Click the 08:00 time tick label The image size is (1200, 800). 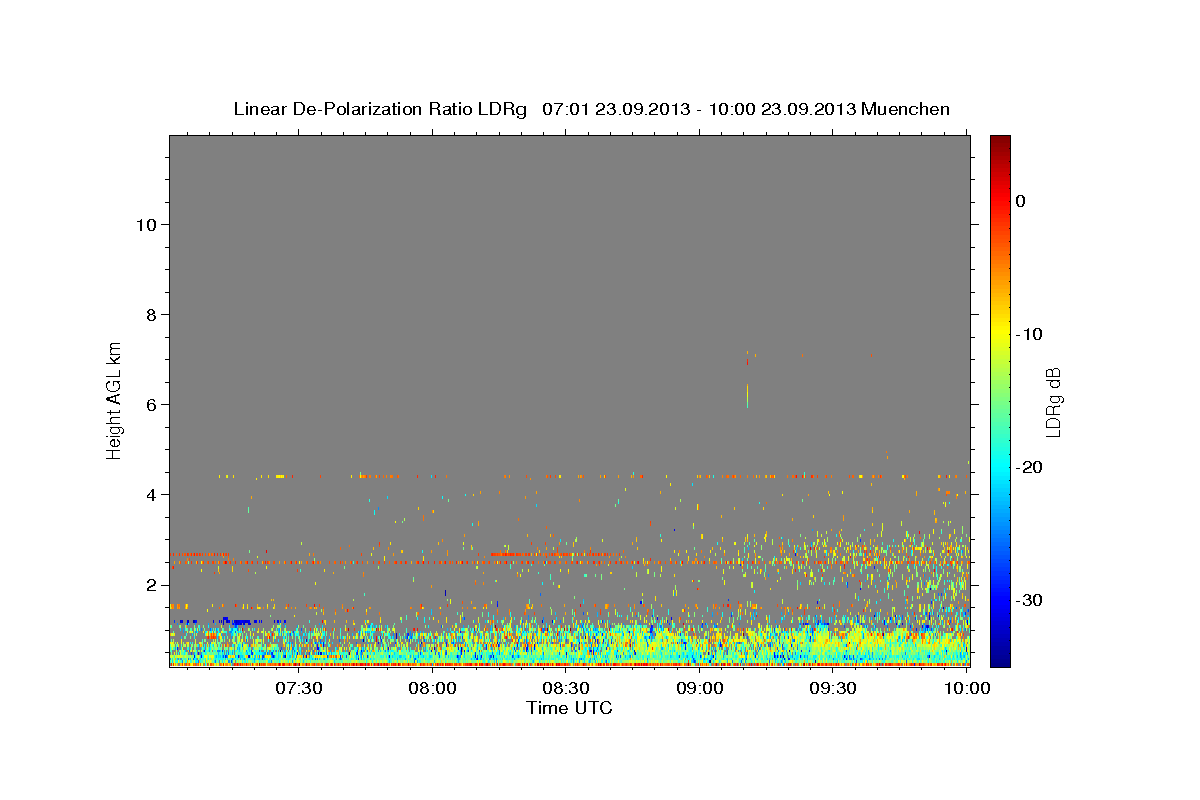coord(433,689)
